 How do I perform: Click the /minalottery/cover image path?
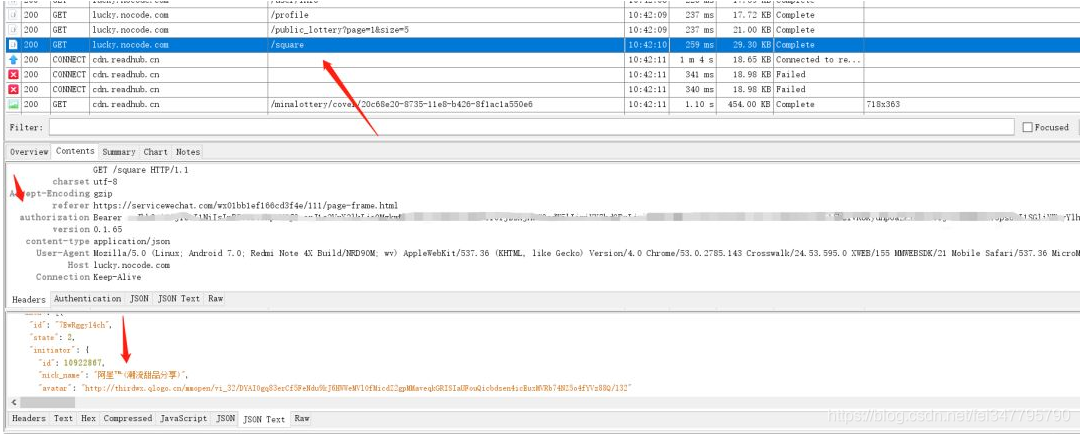[x=402, y=105]
